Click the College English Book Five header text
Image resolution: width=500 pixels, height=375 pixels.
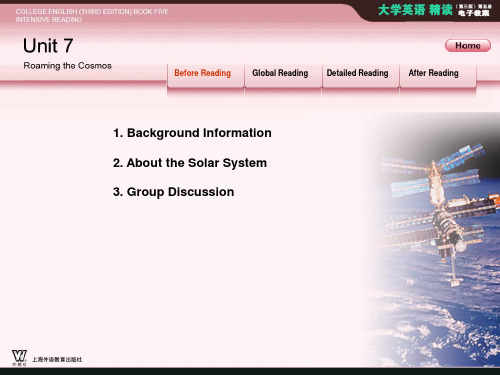[92, 15]
